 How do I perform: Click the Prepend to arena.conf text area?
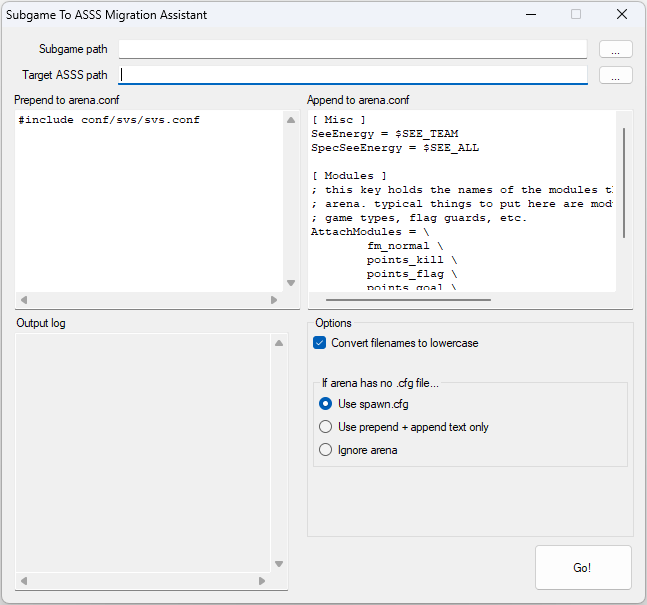tap(149, 201)
